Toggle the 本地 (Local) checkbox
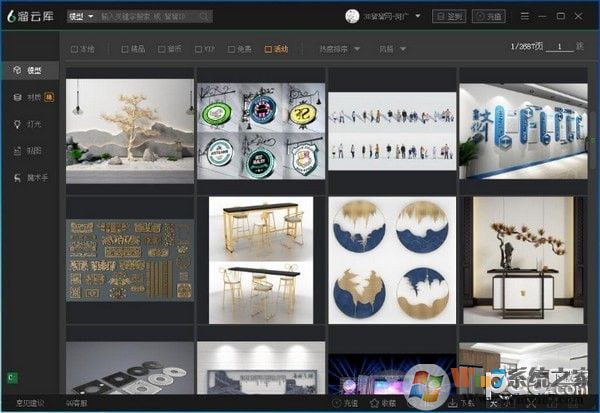 click(x=75, y=48)
